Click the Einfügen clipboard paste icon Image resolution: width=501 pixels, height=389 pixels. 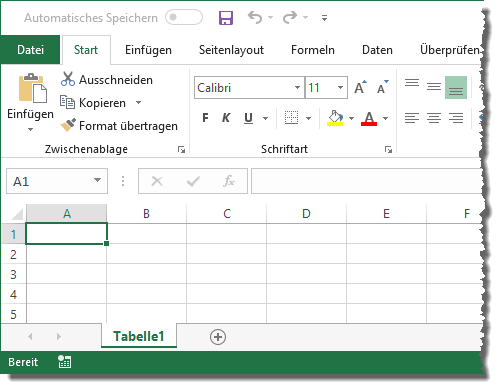pyautogui.click(x=32, y=88)
